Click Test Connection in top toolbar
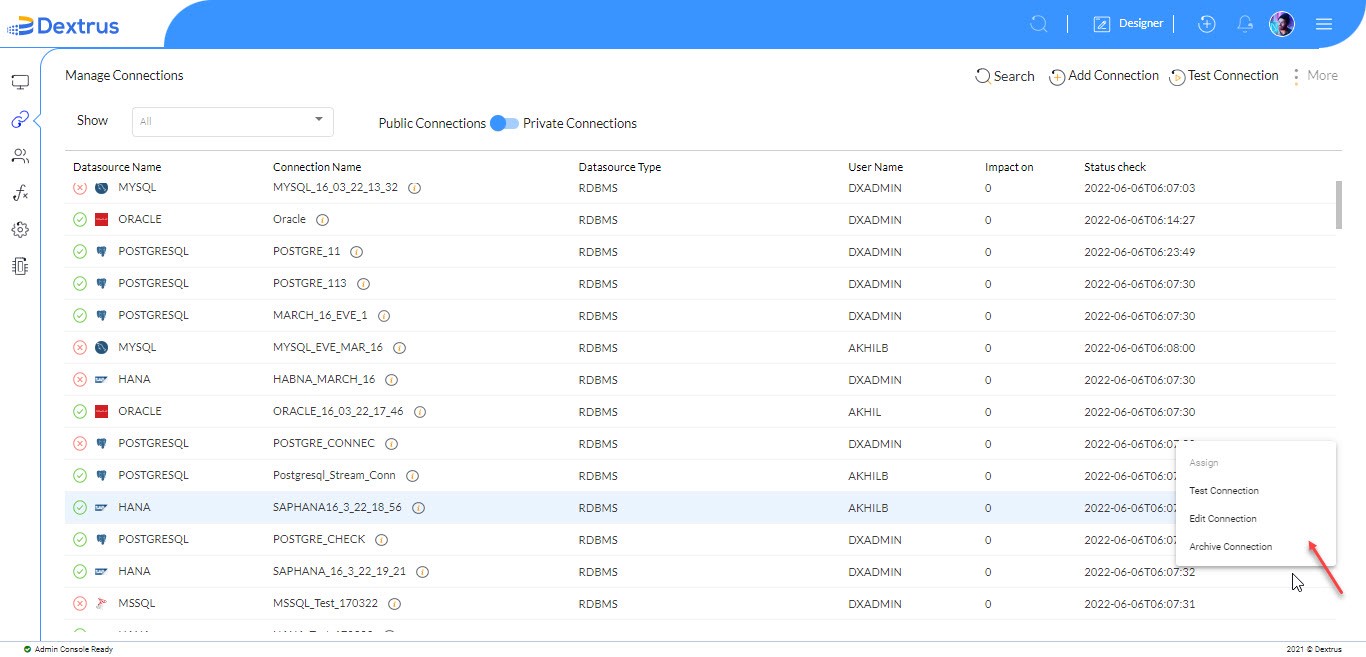This screenshot has width=1366, height=657. (1224, 76)
